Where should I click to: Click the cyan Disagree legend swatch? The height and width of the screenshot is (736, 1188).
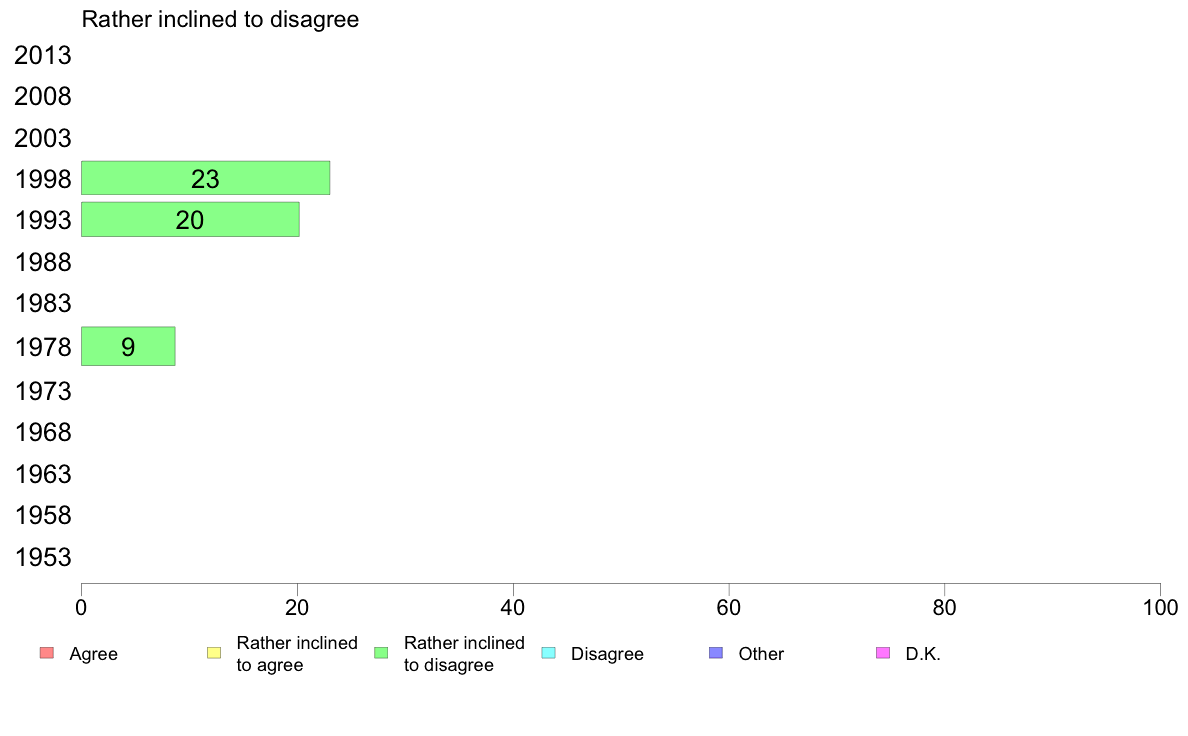549,653
